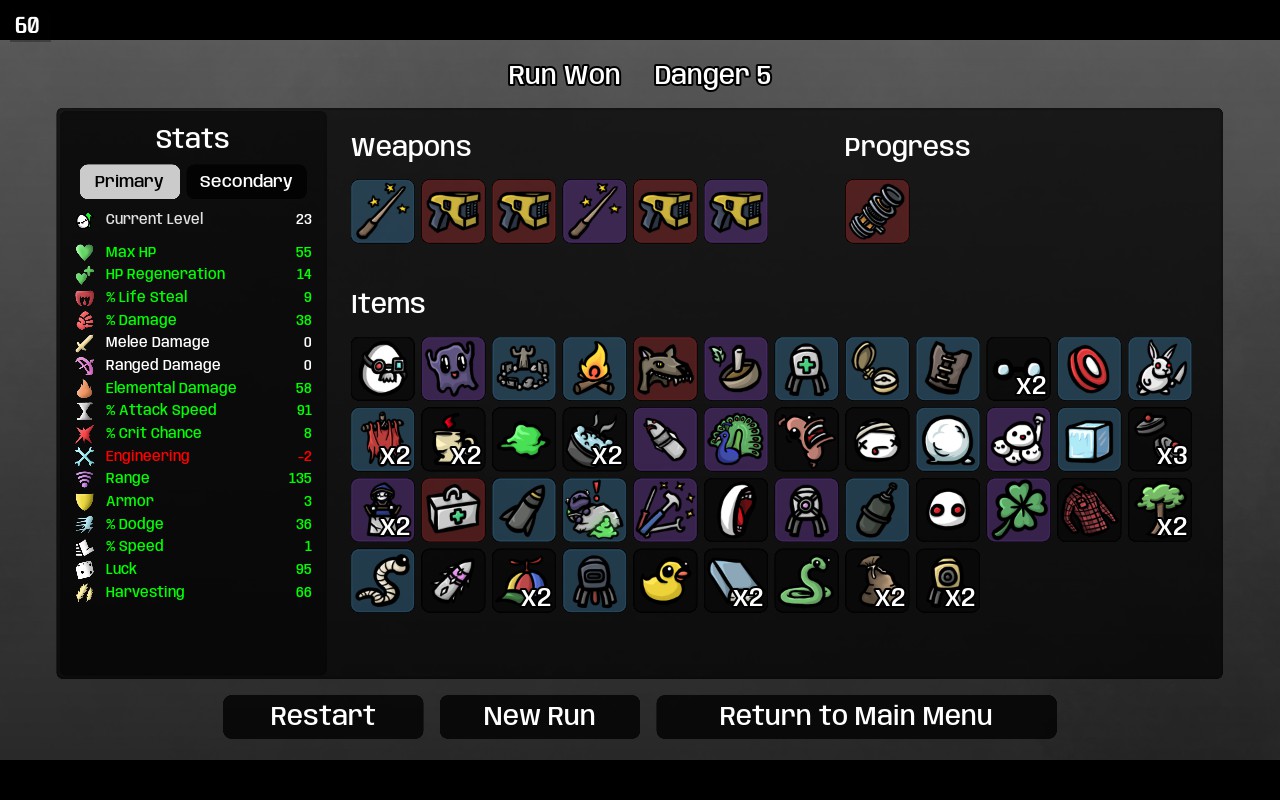Select the yellow rubber duck item
This screenshot has height=800, width=1280.
665,580
